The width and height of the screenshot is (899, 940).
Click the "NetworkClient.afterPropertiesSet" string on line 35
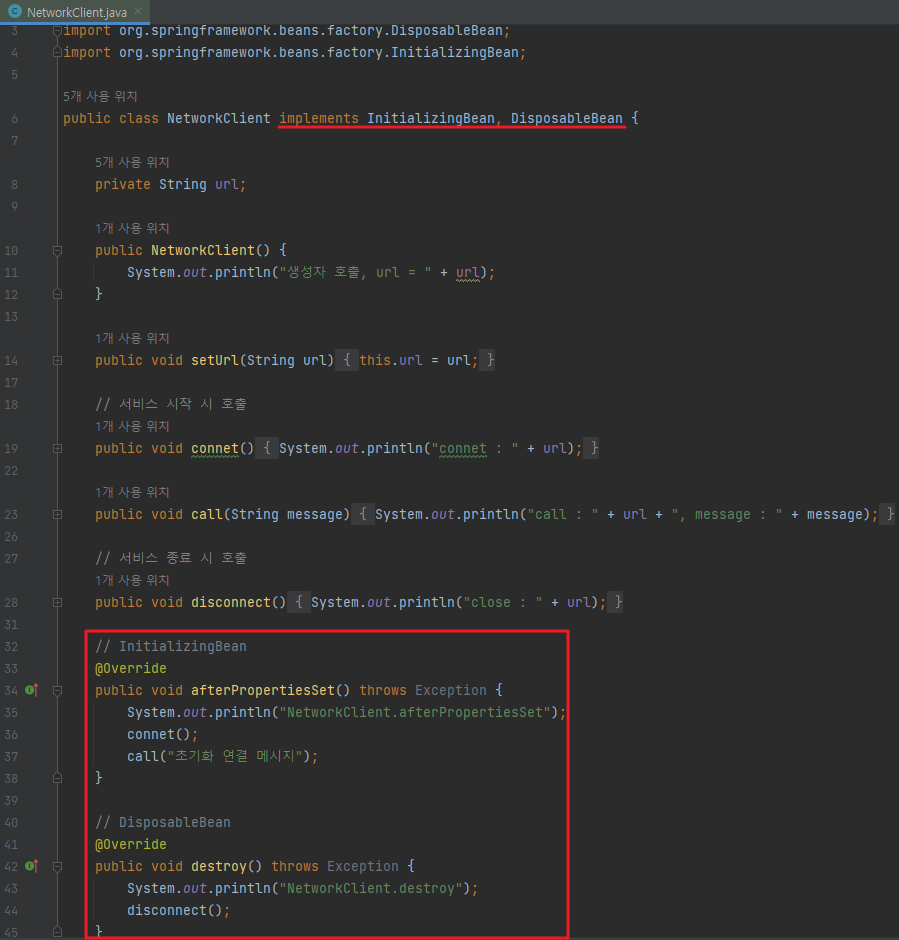(415, 712)
